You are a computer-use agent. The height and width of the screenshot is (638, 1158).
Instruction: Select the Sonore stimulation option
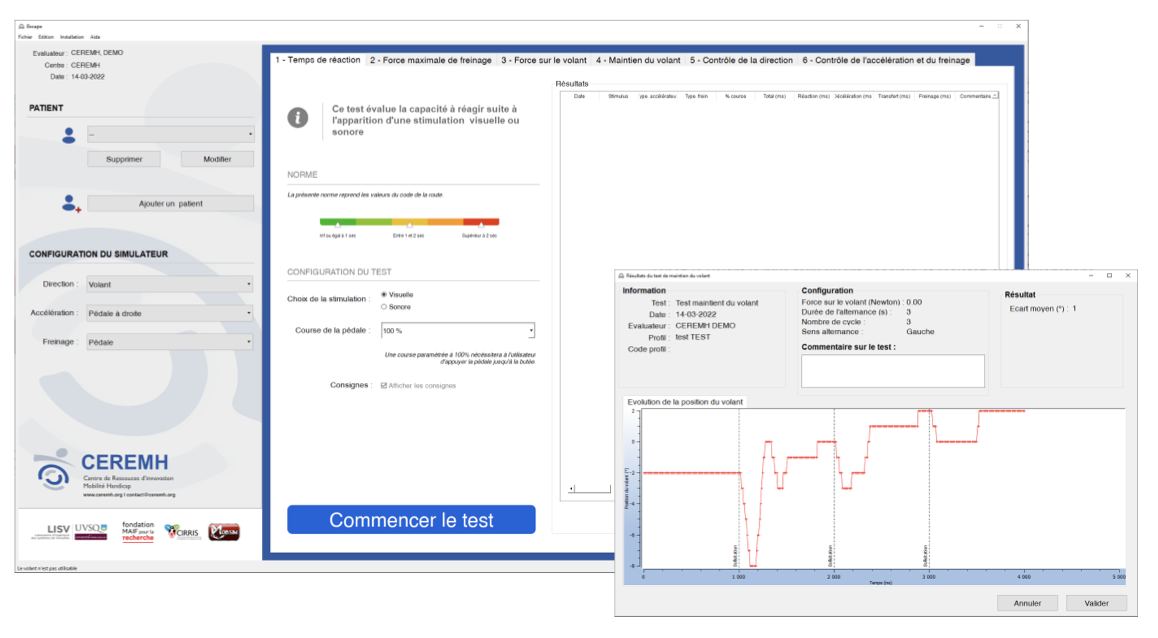[x=384, y=307]
